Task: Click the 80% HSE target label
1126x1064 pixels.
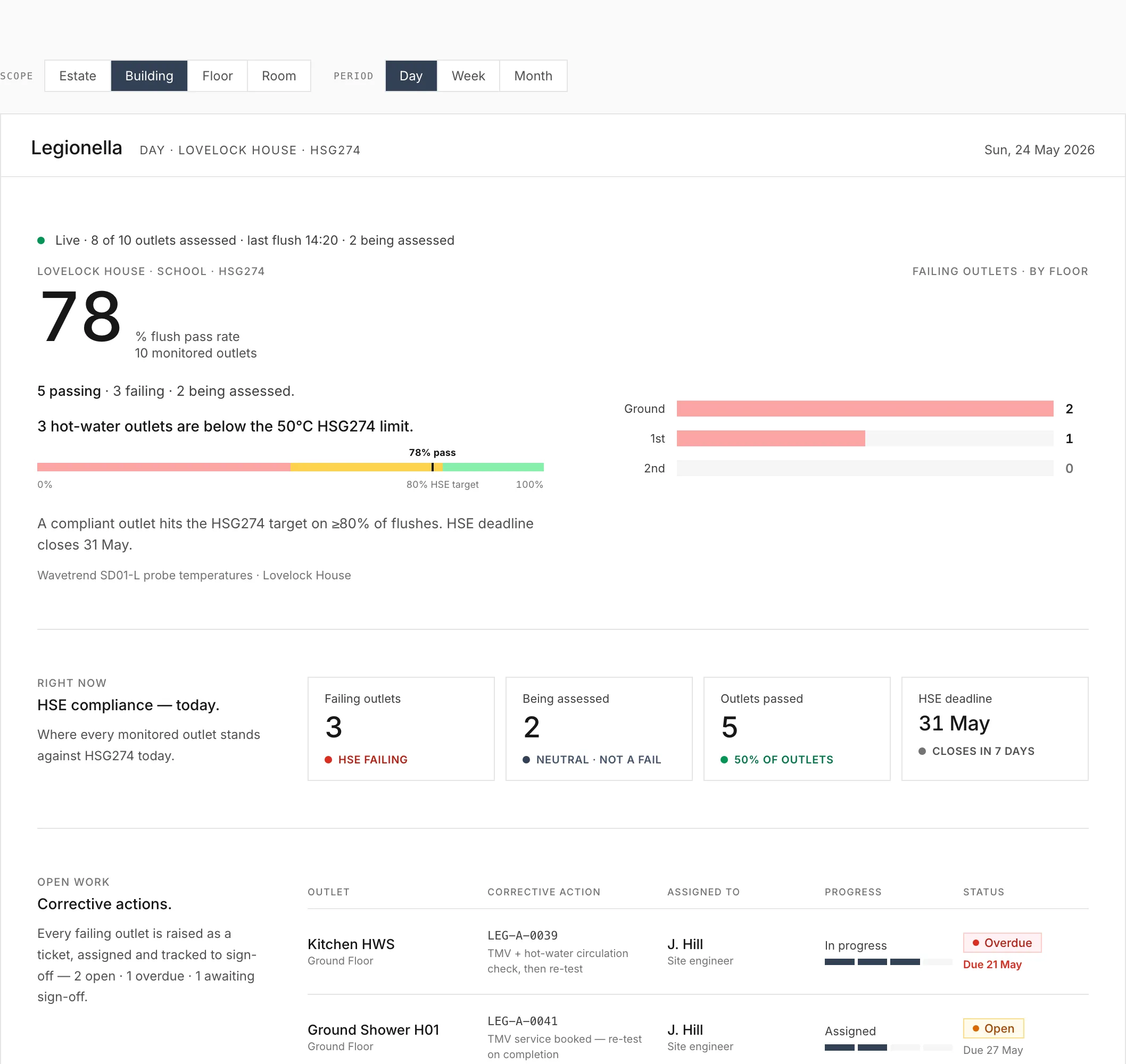Action: tap(442, 485)
